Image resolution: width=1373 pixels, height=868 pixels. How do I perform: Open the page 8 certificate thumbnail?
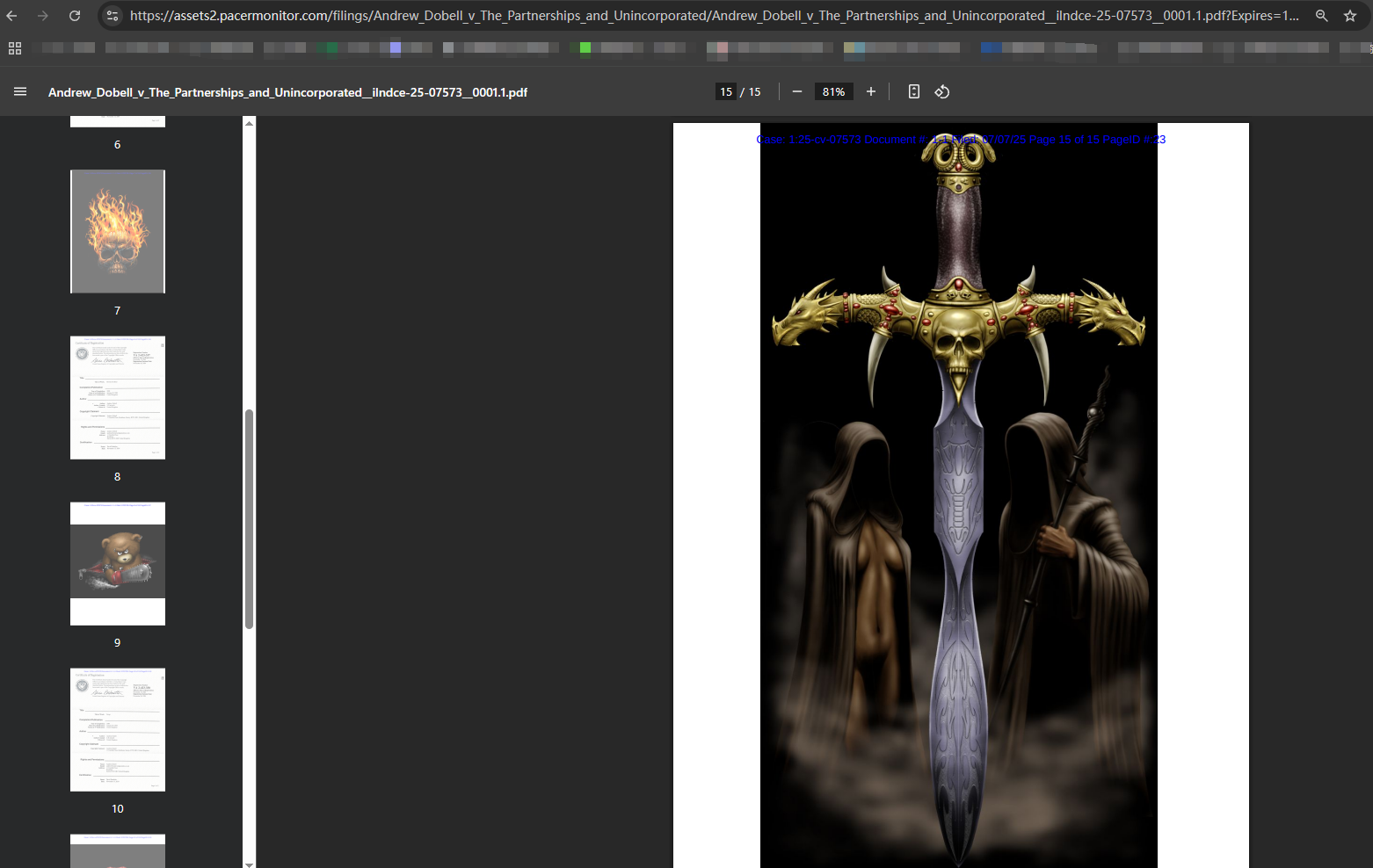118,398
